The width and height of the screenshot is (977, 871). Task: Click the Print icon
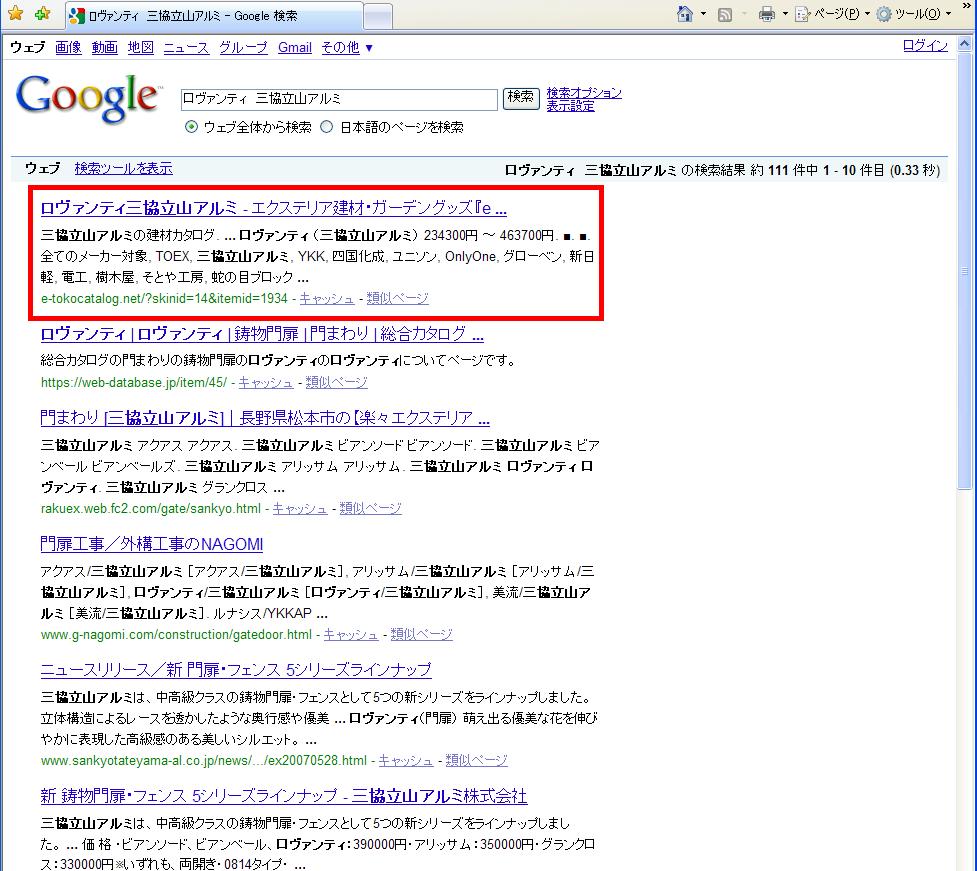(x=767, y=14)
